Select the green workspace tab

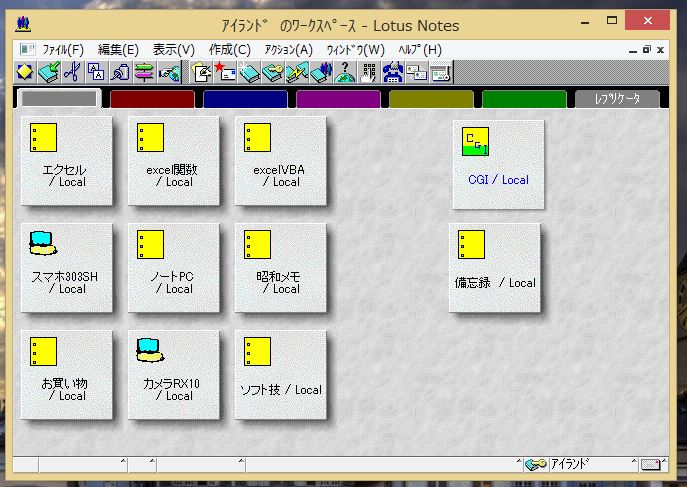coord(524,99)
